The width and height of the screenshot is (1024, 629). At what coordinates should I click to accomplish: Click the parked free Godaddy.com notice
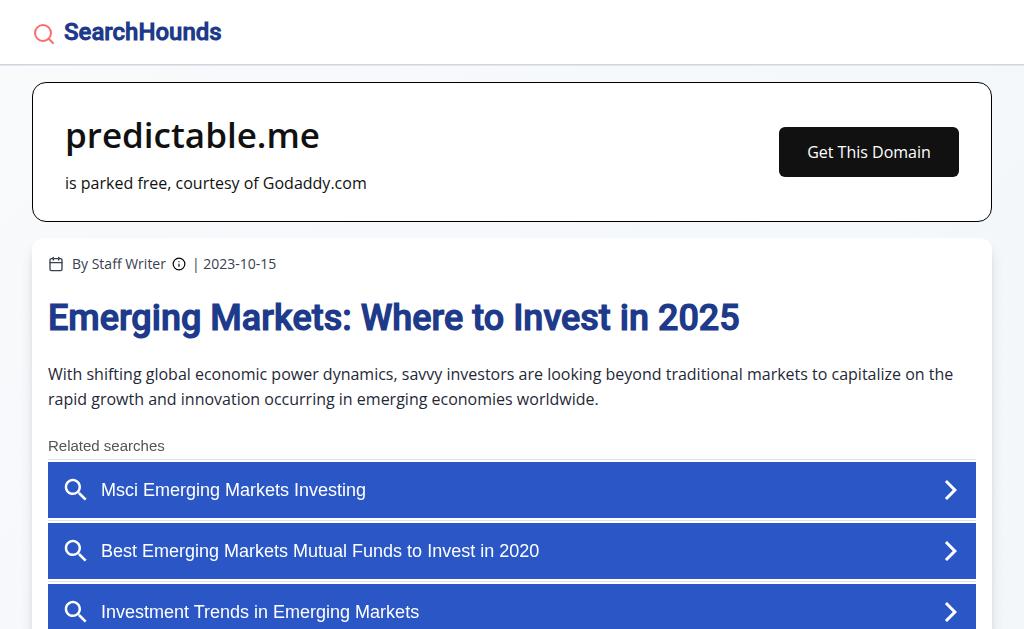point(216,183)
